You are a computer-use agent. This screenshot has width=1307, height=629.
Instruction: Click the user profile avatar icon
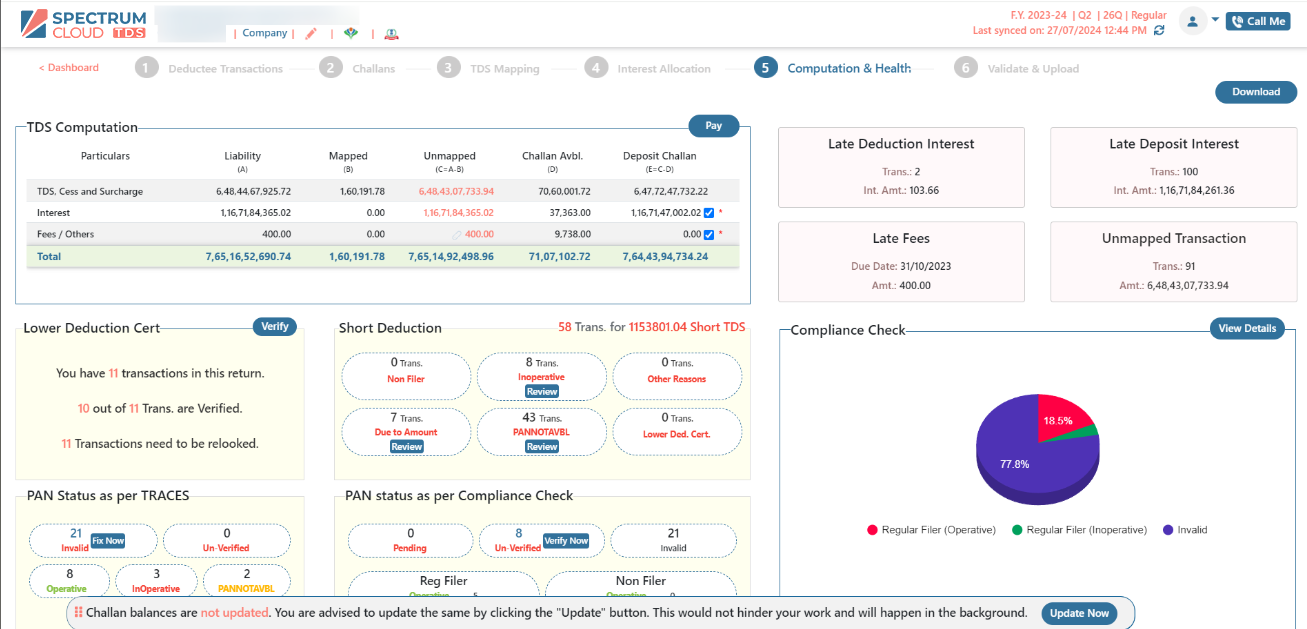click(x=1192, y=21)
